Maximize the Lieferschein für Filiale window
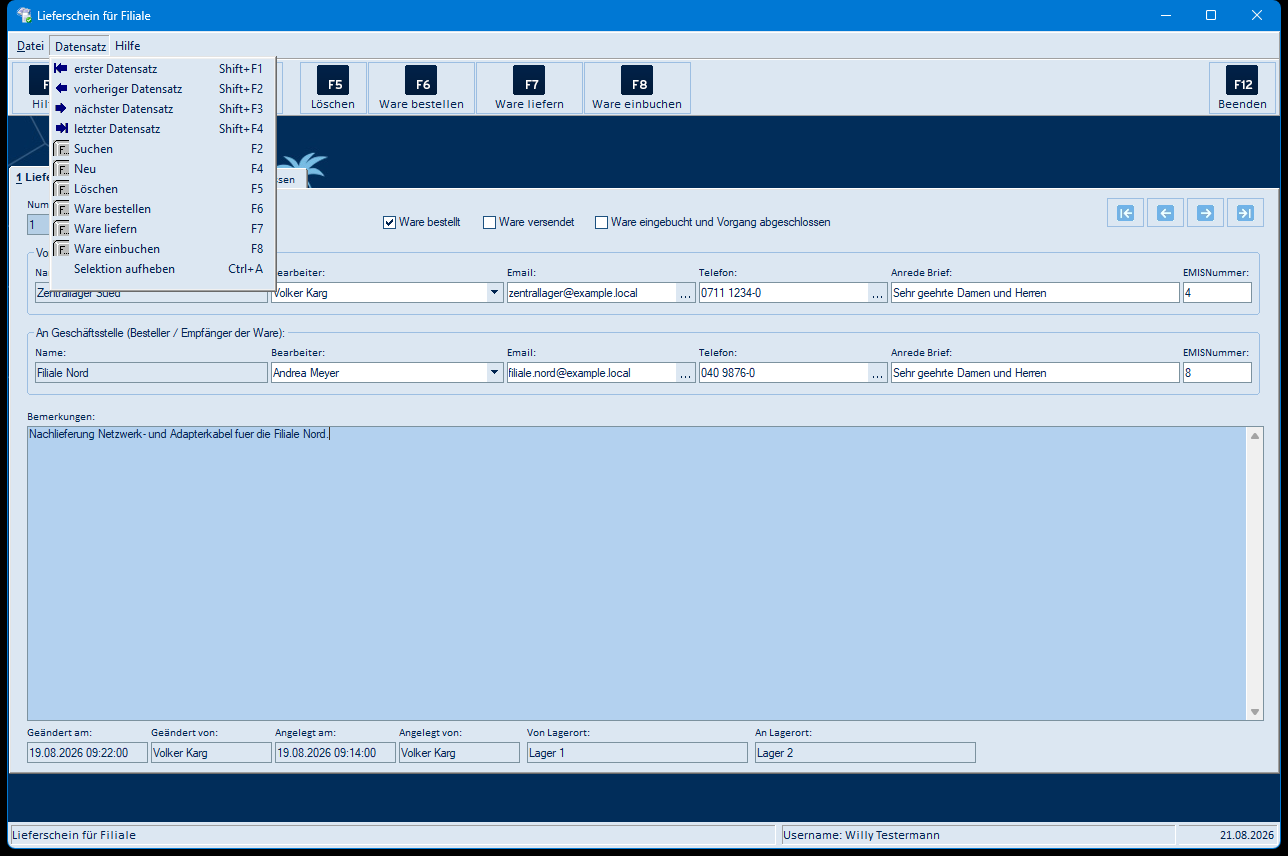Image resolution: width=1288 pixels, height=856 pixels. tap(1211, 16)
